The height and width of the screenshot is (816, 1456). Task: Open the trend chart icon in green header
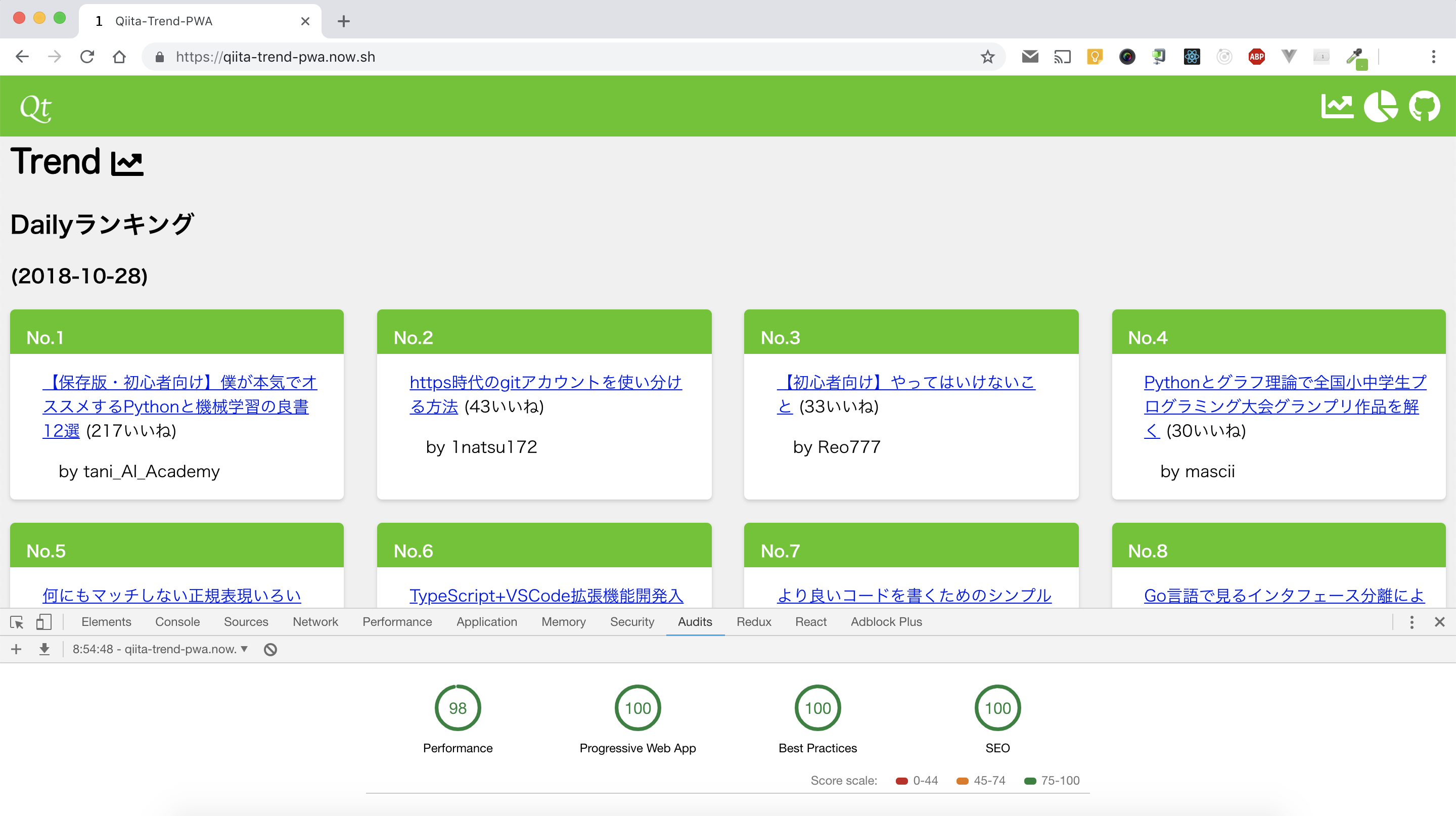[x=1337, y=106]
